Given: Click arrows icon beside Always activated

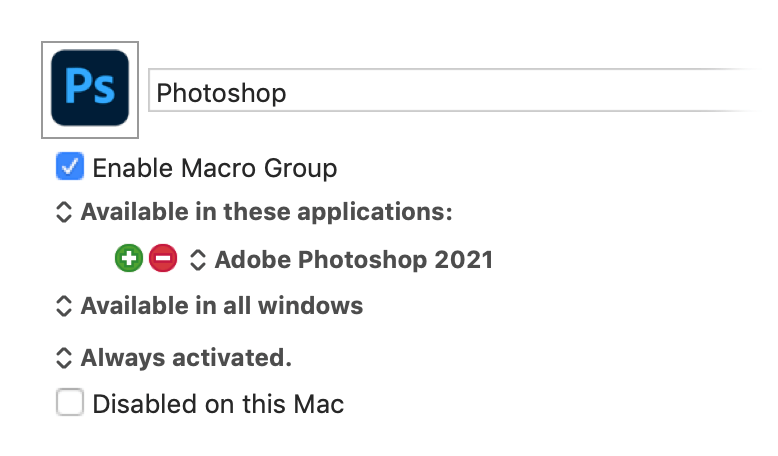Looking at the screenshot, I should [64, 358].
